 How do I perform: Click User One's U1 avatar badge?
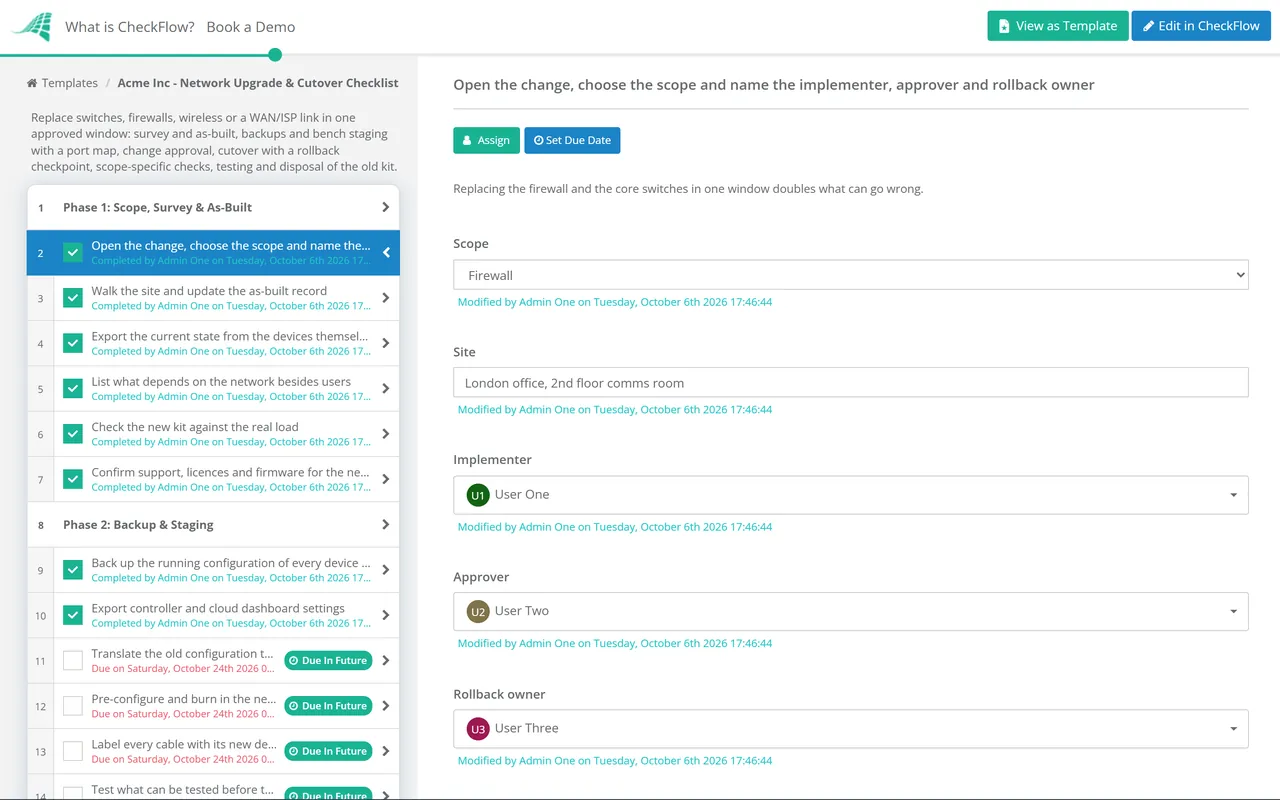[x=478, y=495]
